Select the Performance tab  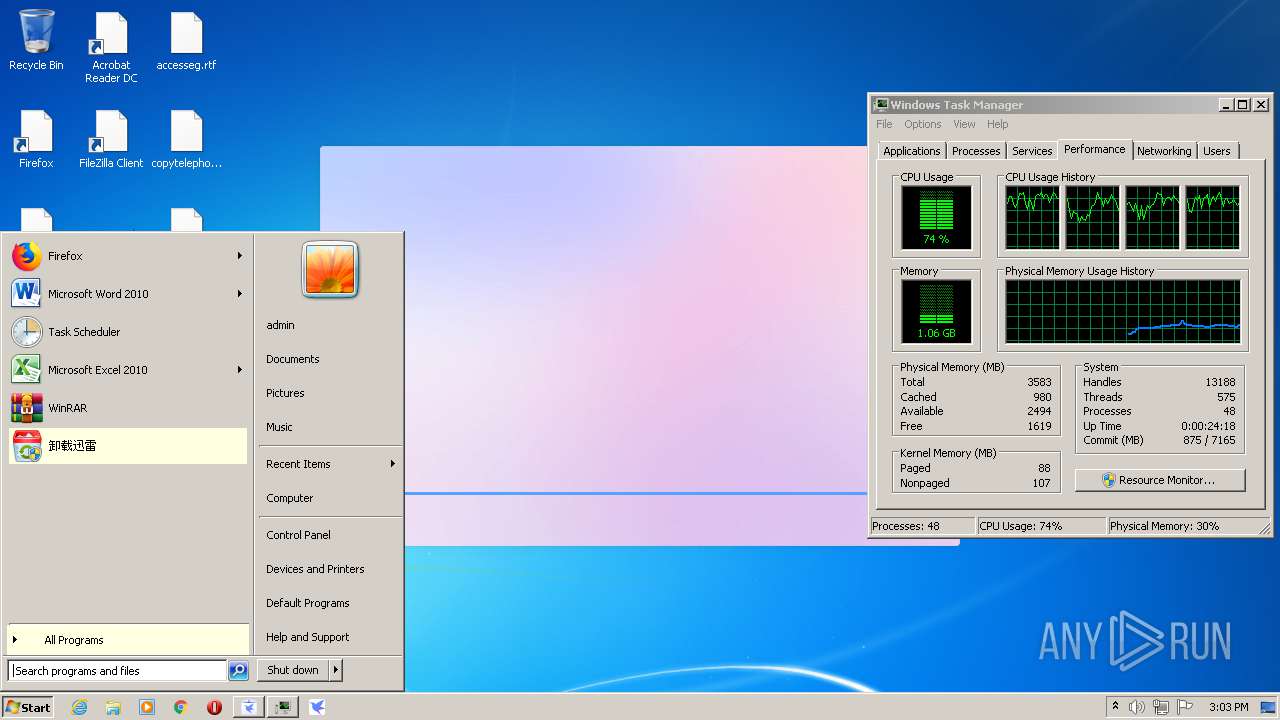pos(1094,149)
